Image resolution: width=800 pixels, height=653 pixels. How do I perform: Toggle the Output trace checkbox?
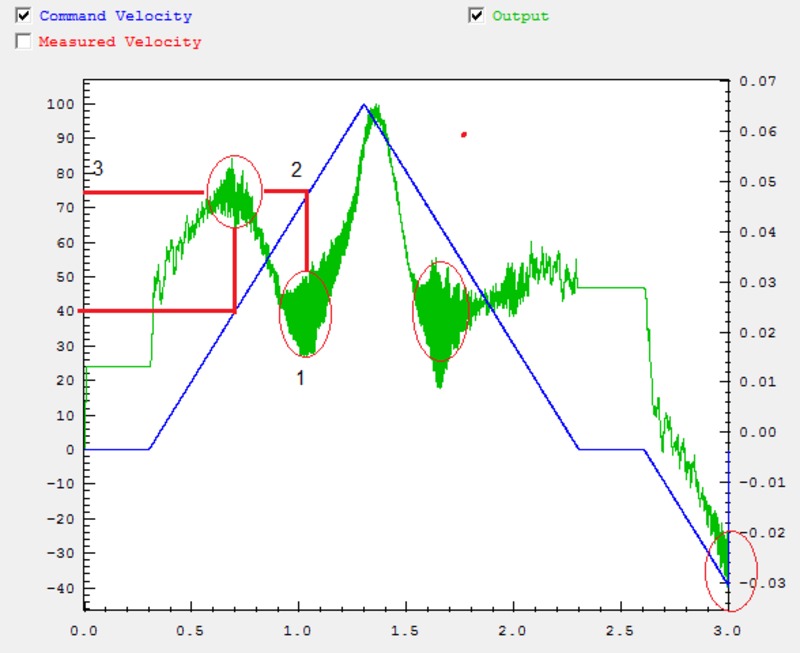[x=477, y=15]
